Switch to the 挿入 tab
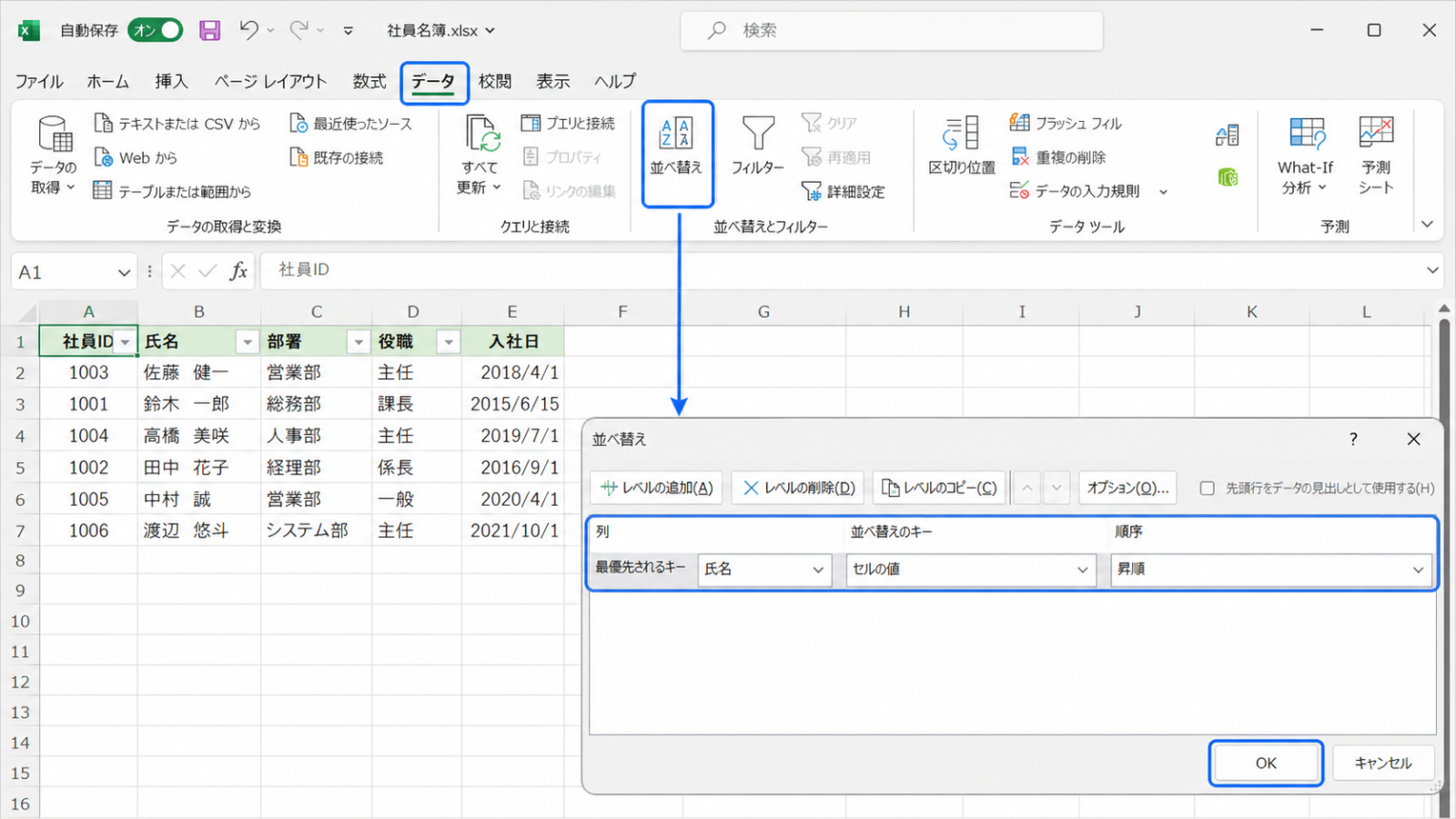1456x819 pixels. click(x=171, y=81)
